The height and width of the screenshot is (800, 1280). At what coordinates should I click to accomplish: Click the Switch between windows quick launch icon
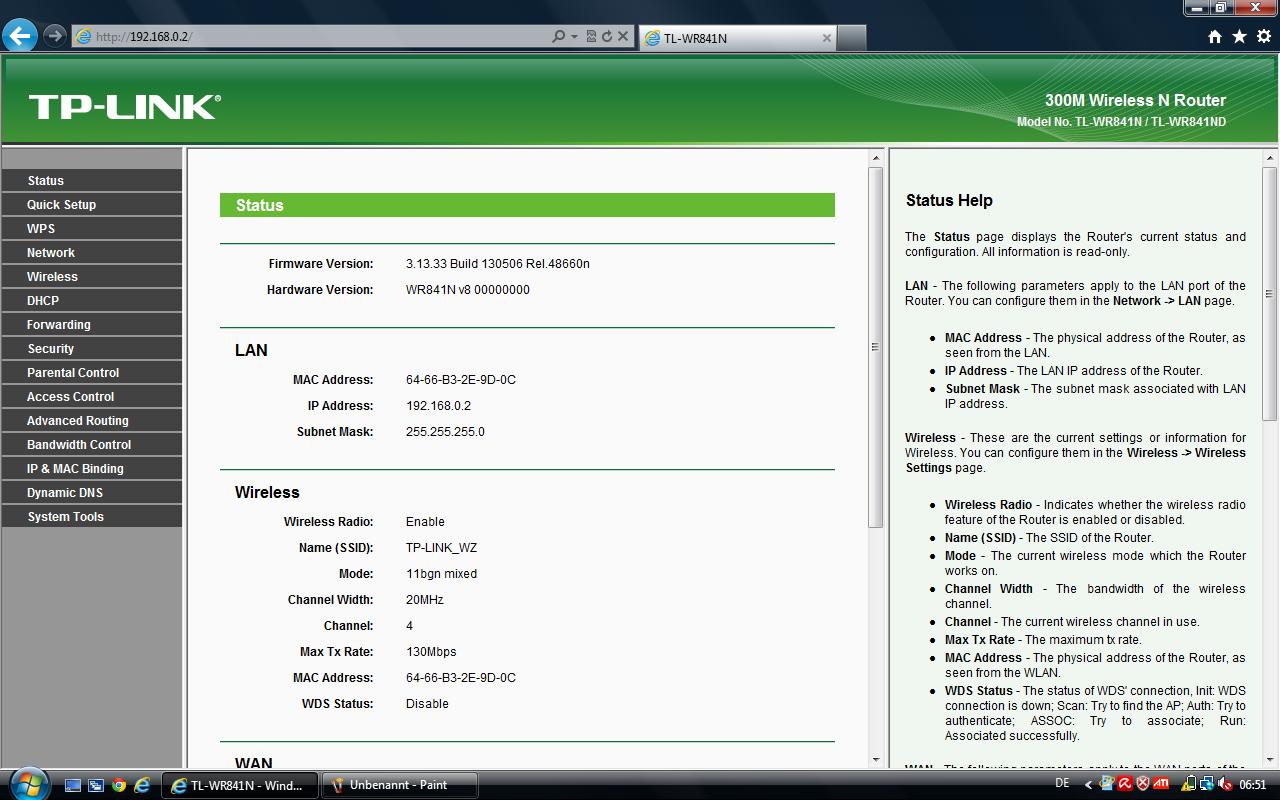tap(96, 785)
